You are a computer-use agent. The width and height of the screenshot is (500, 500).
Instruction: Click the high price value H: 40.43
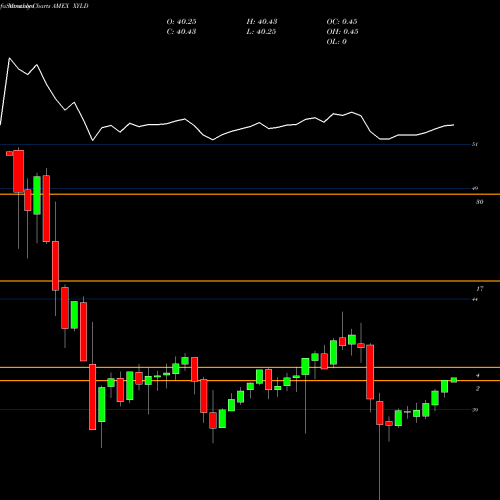tap(262, 22)
